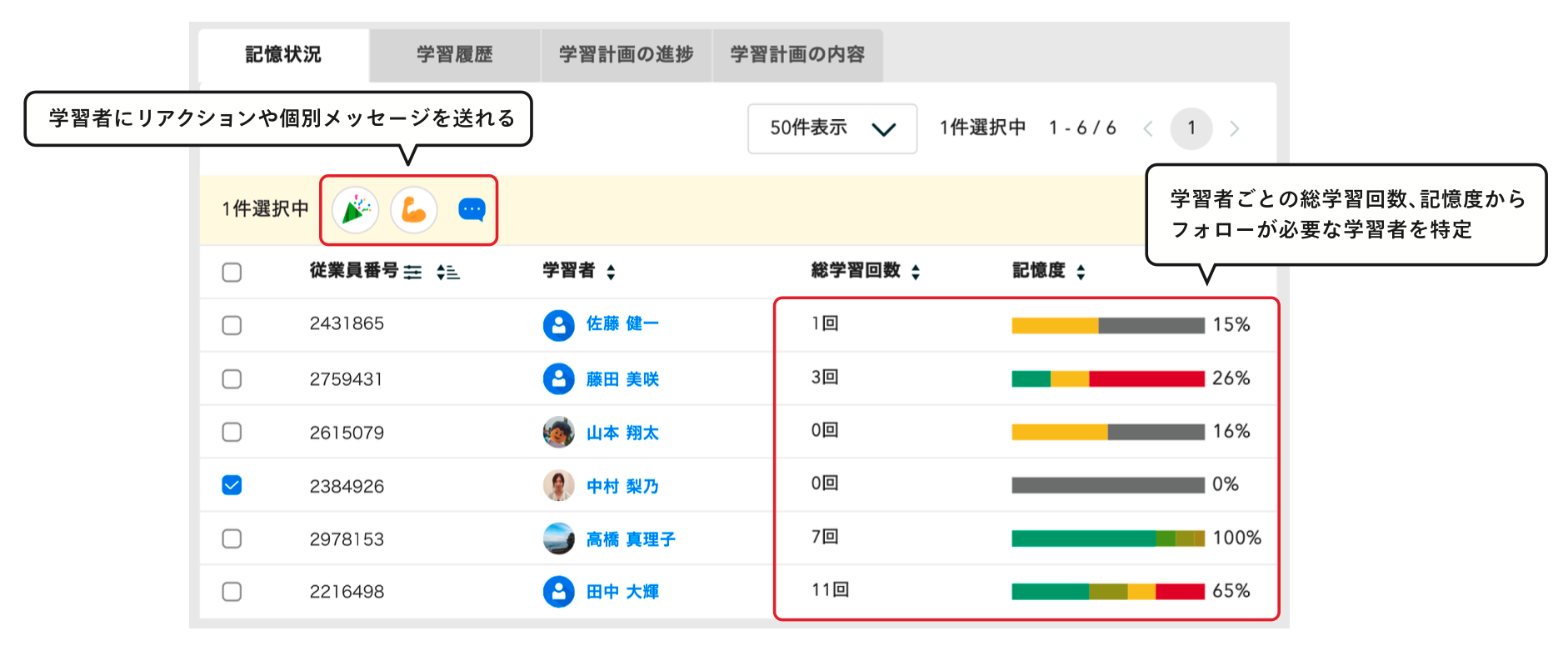Viewport: 1568px width, 651px height.
Task: Click 藤田 美咲's avatar icon
Action: pyautogui.click(x=558, y=378)
